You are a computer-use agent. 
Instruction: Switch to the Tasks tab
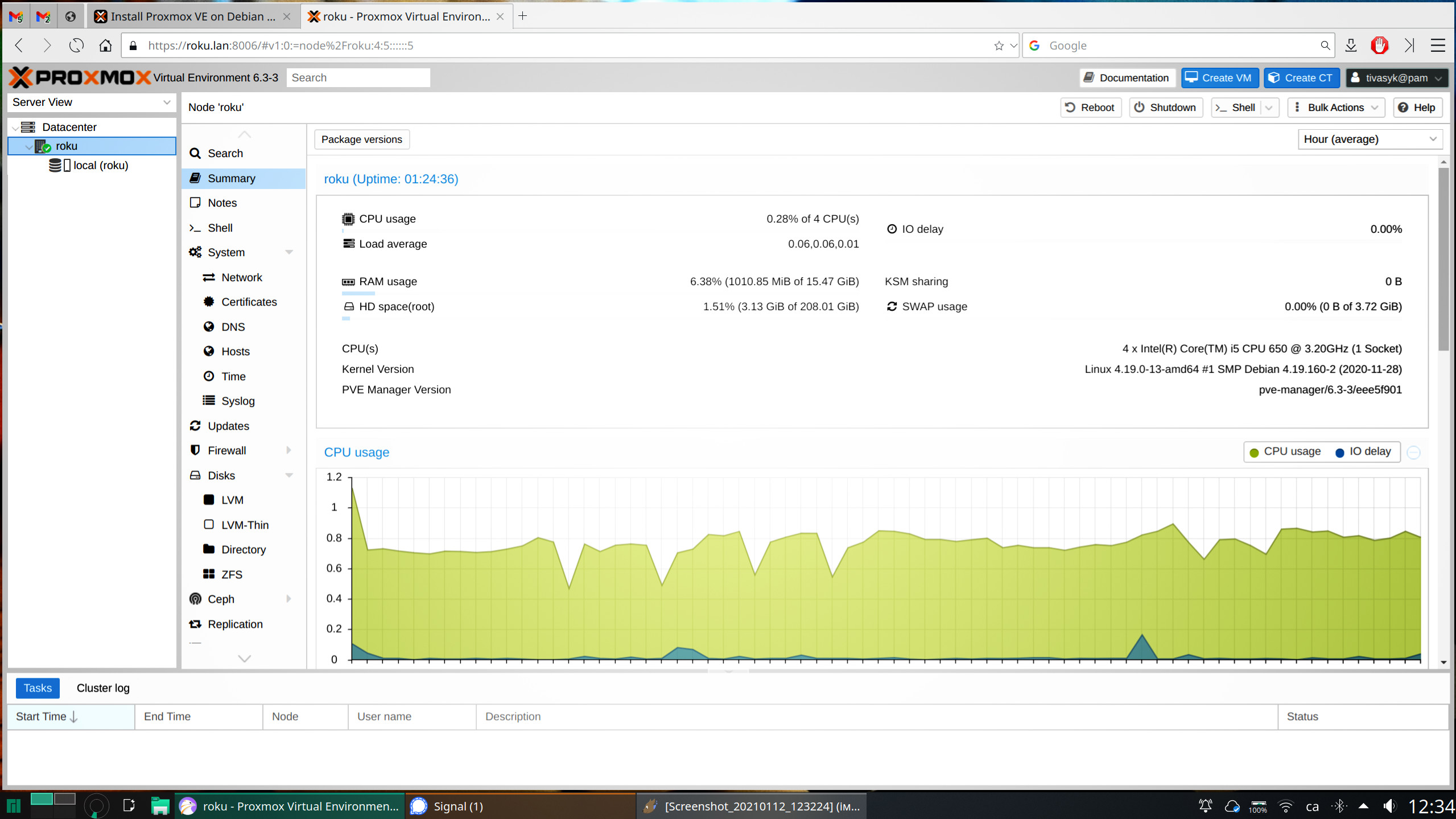pos(38,688)
